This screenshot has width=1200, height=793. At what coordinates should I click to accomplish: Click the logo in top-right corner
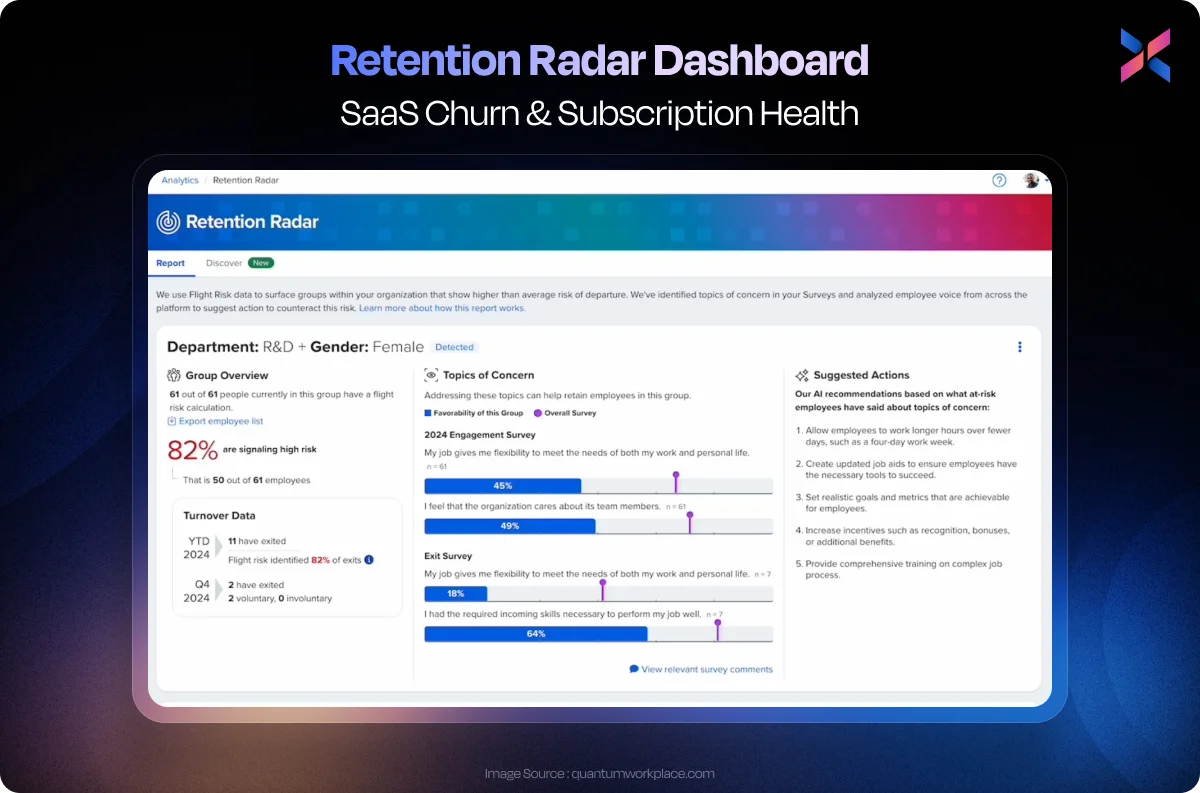tap(1145, 55)
